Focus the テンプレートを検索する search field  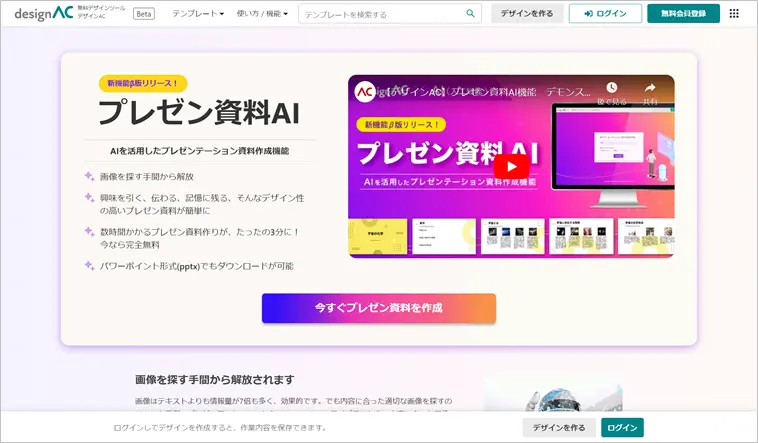(382, 14)
